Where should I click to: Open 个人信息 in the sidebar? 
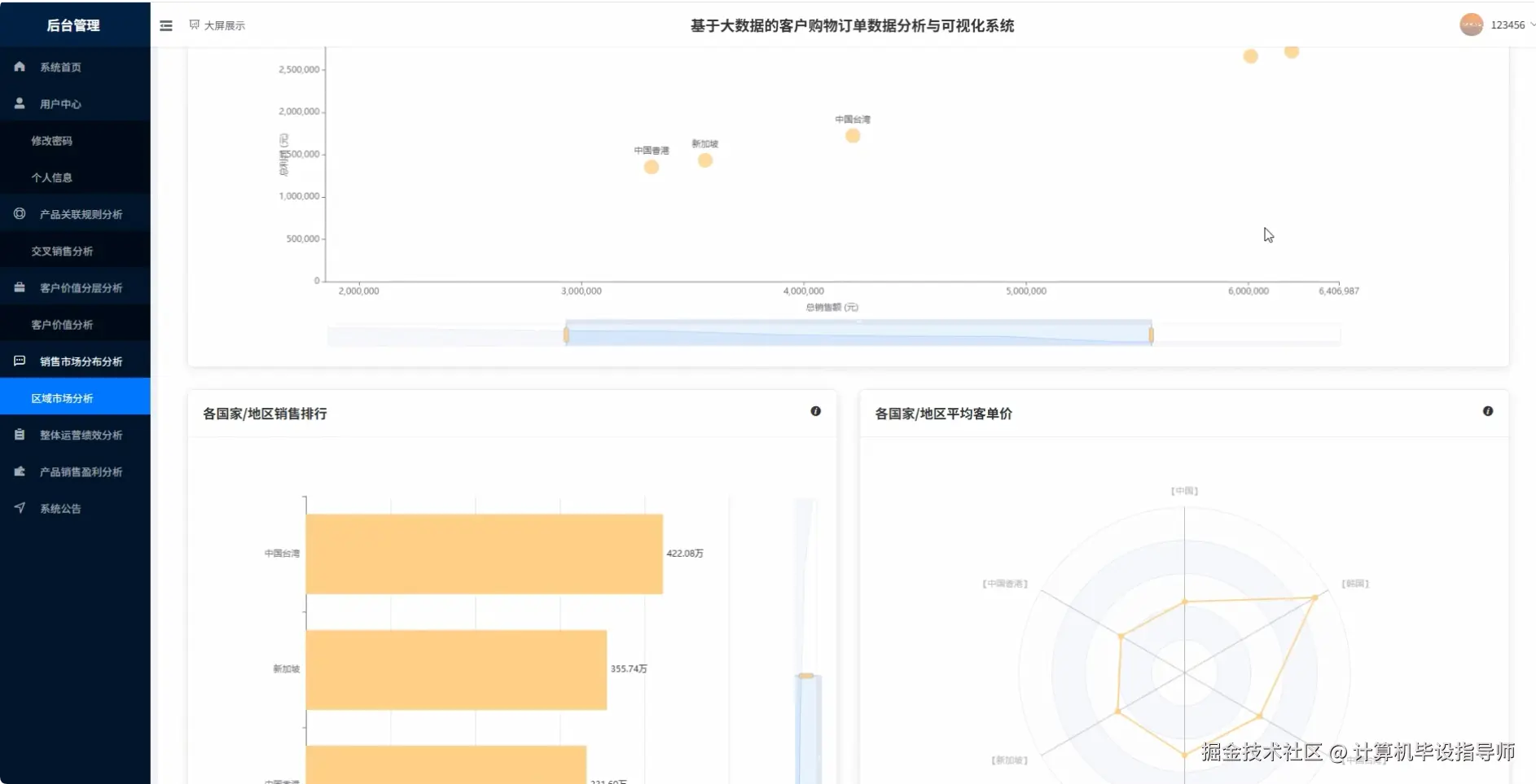pyautogui.click(x=75, y=177)
